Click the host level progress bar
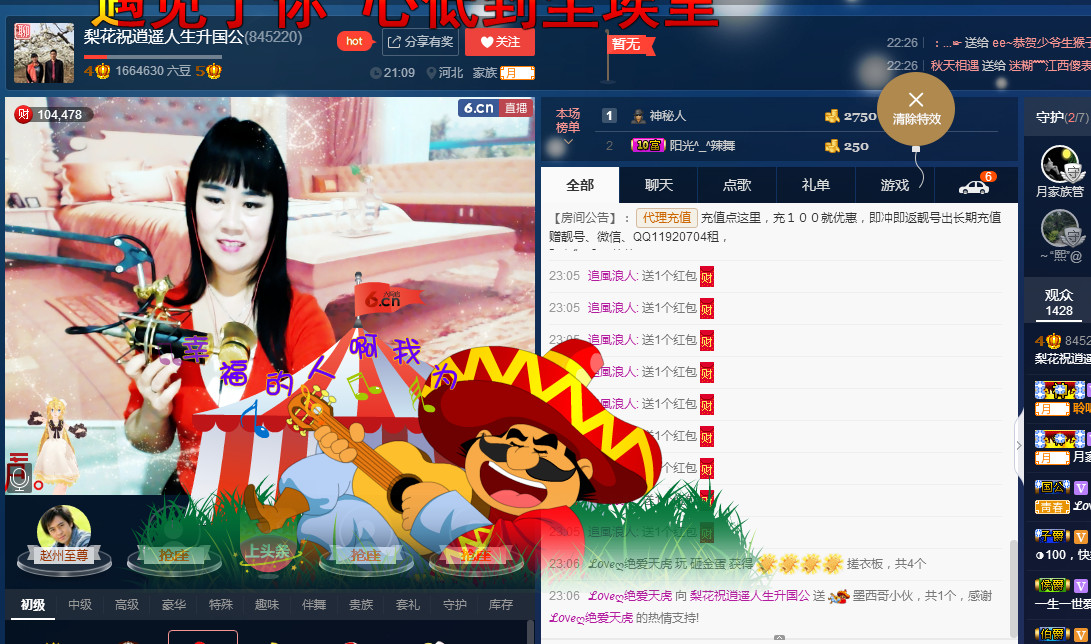Viewport: 1091px width, 644px height. coord(152,56)
